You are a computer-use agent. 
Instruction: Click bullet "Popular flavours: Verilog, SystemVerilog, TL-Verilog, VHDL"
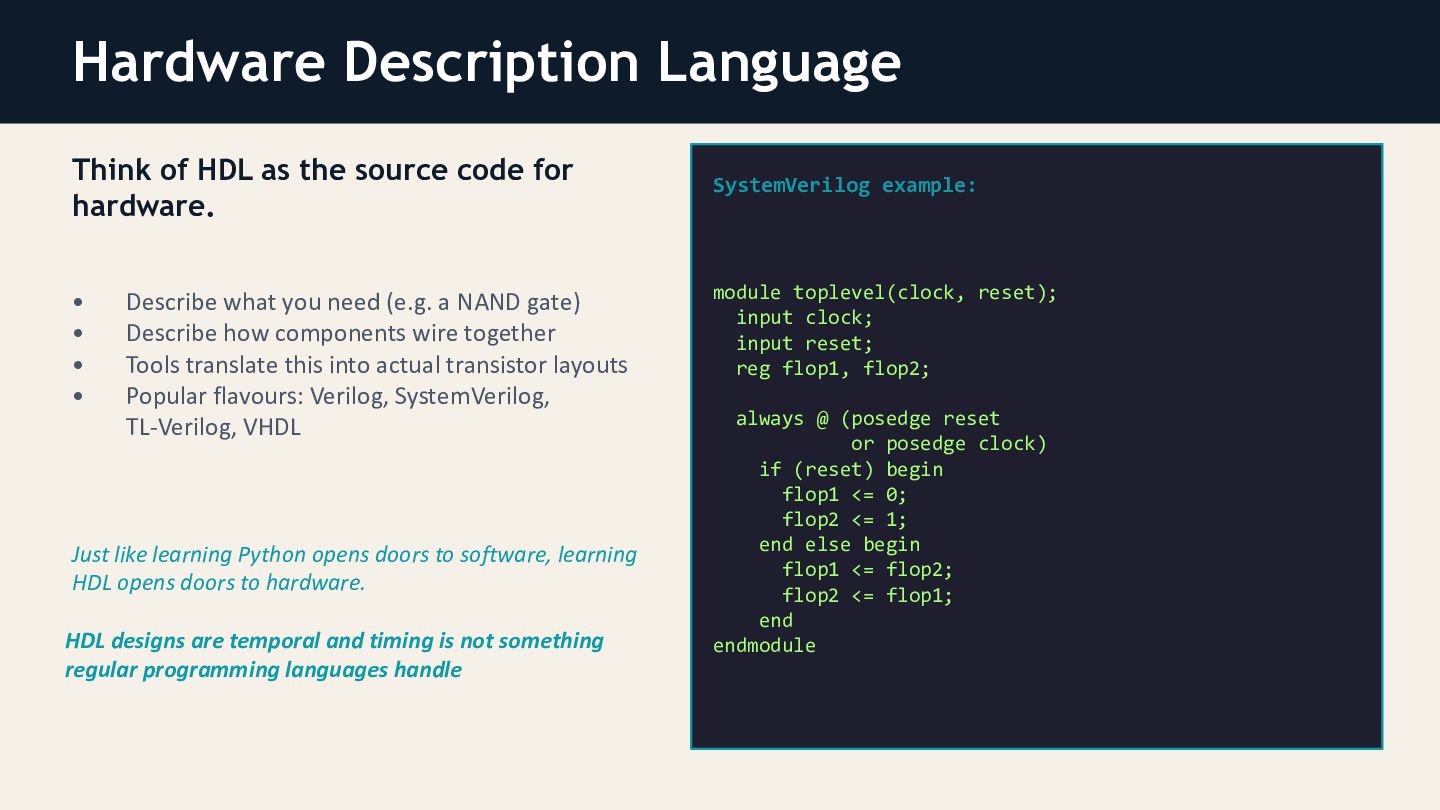[338, 411]
